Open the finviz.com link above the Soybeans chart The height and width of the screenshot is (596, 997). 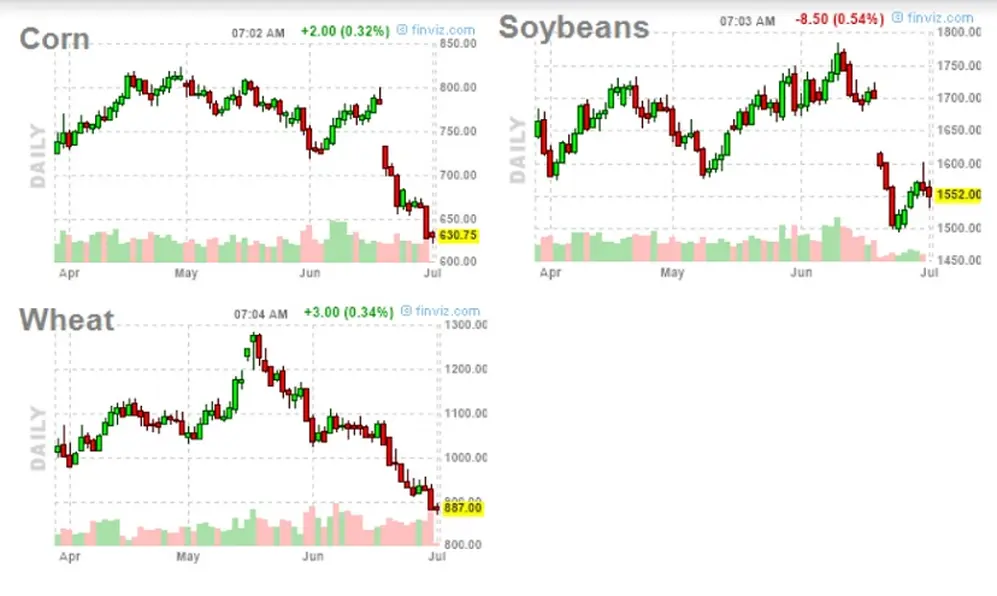pyautogui.click(x=940, y=18)
